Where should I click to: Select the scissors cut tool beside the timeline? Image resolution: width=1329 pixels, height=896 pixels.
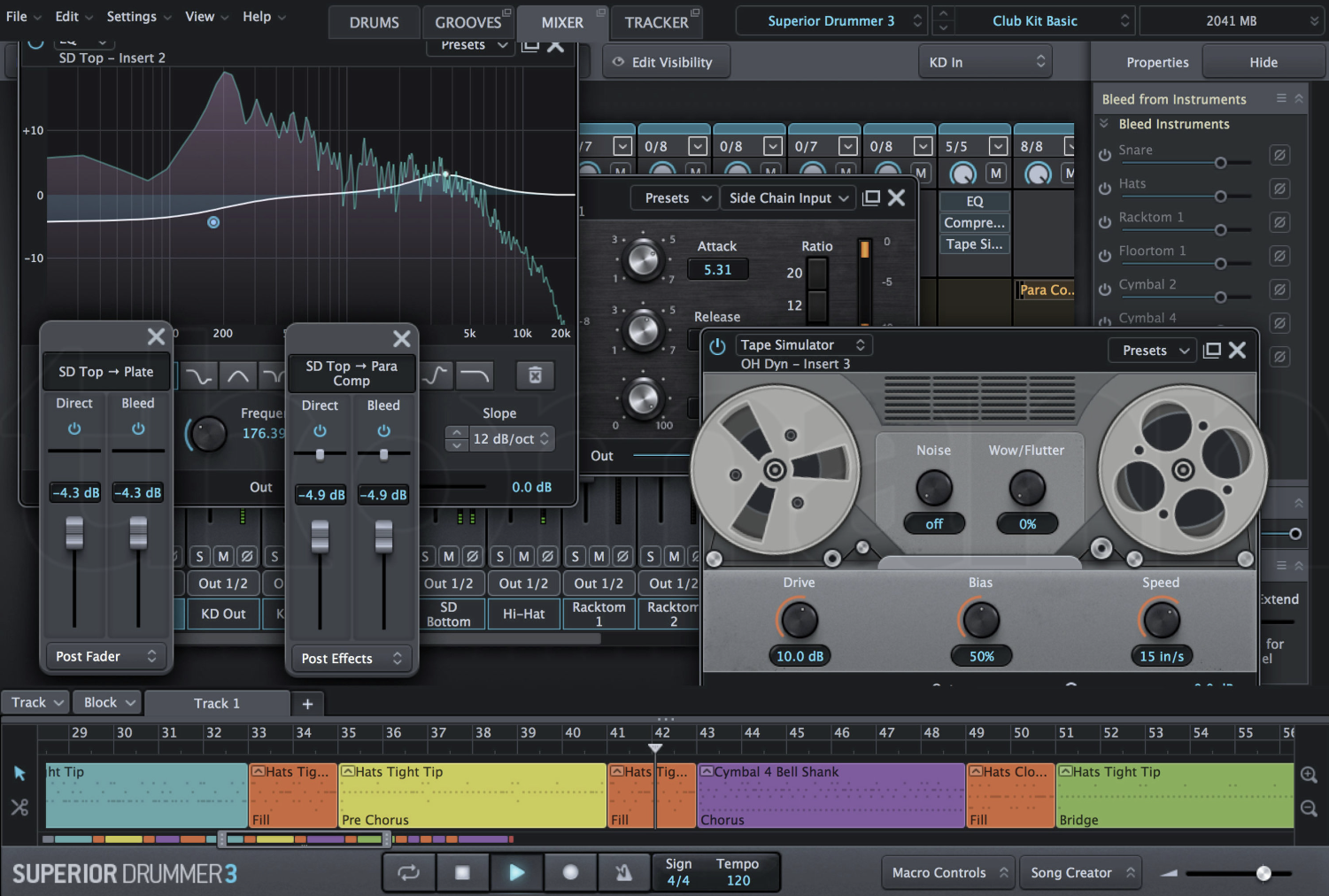(x=19, y=807)
